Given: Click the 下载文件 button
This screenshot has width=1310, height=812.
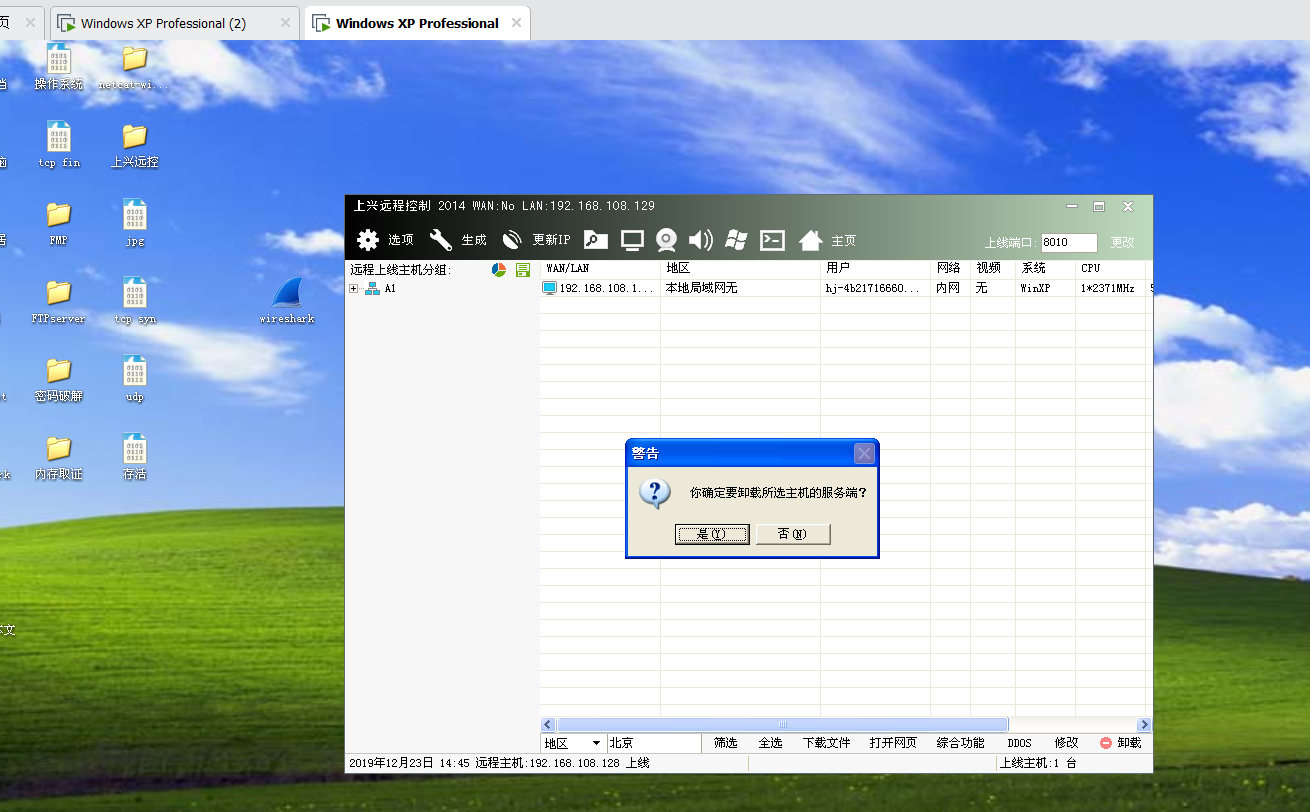Looking at the screenshot, I should click(x=826, y=743).
